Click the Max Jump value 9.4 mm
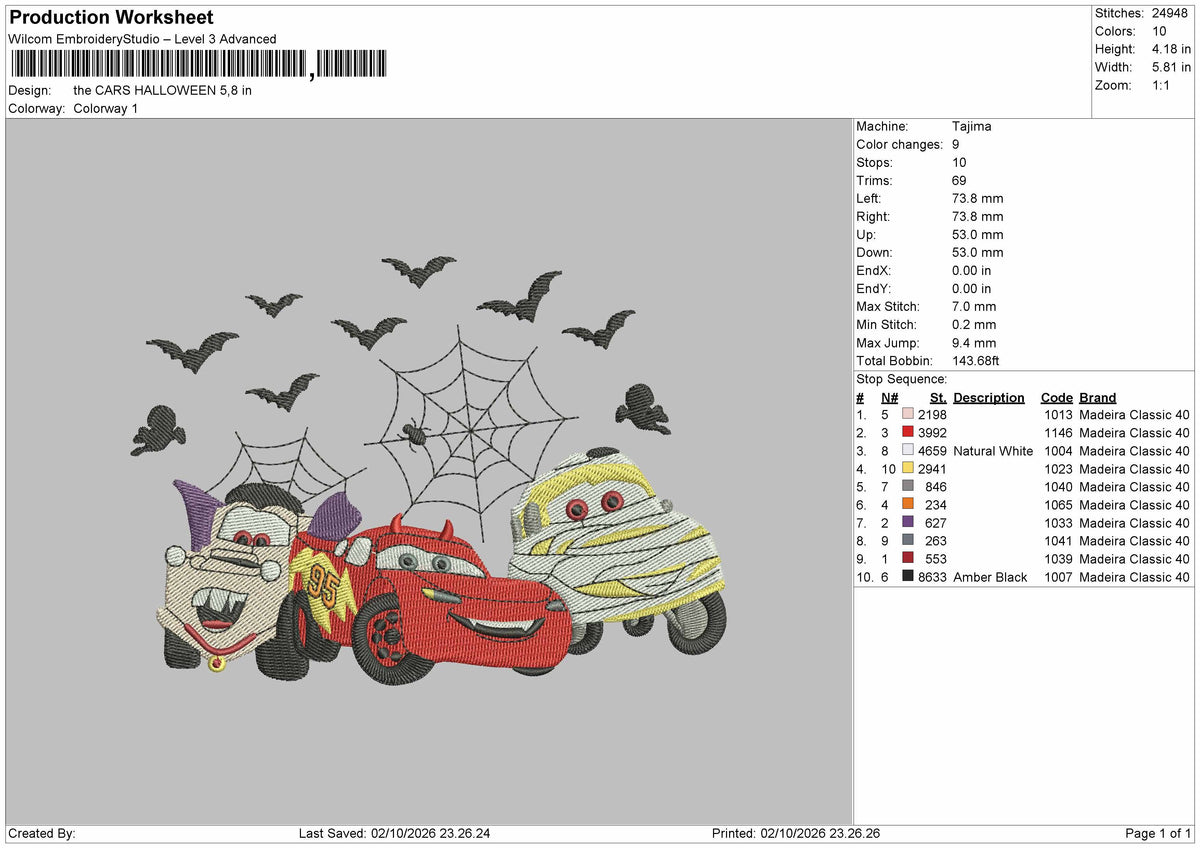 (x=975, y=343)
